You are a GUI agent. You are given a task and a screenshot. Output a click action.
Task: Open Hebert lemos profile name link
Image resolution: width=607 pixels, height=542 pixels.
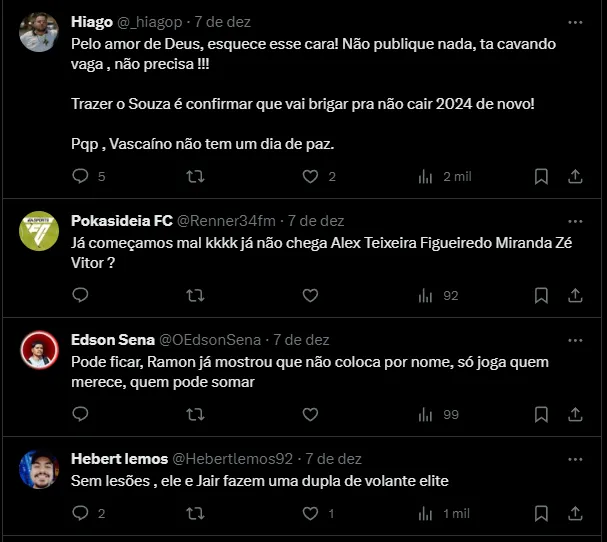119,459
